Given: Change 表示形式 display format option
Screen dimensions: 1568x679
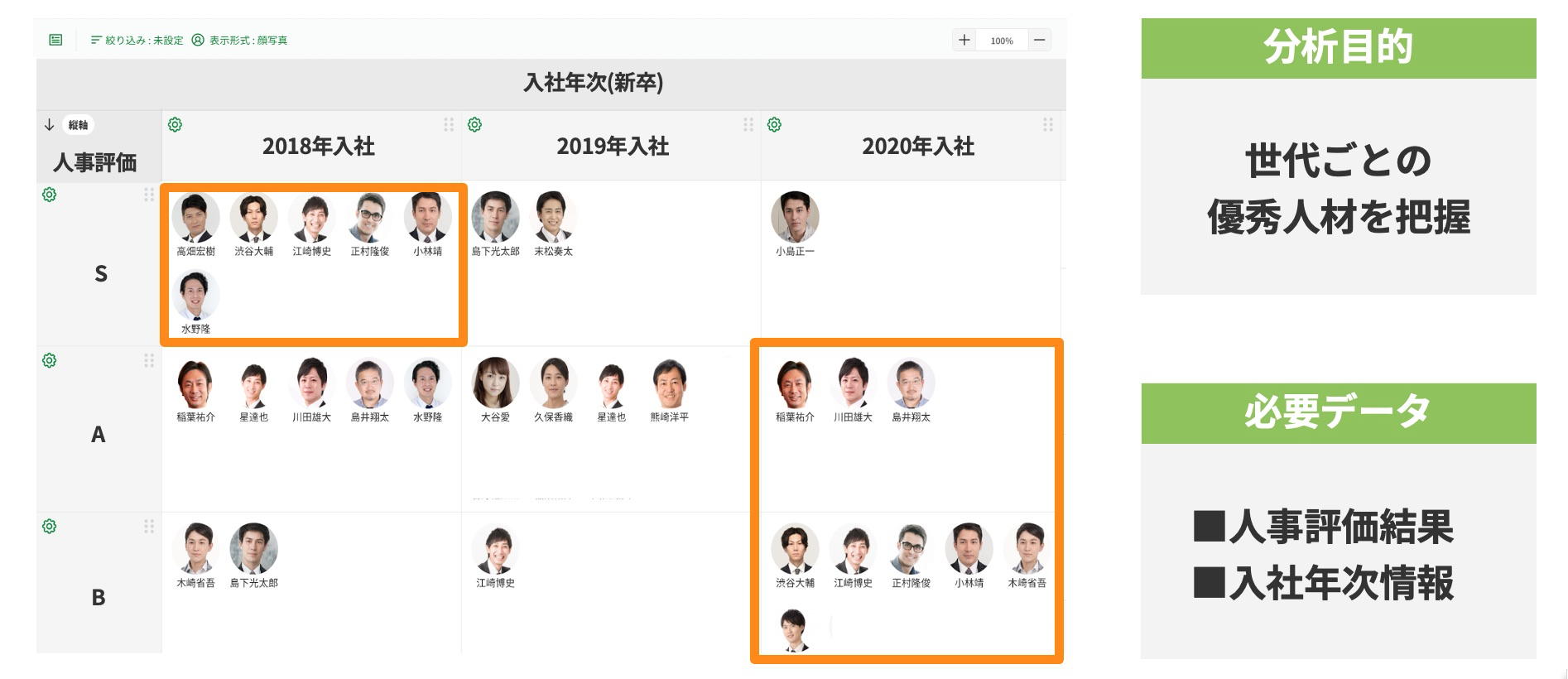Looking at the screenshot, I should pos(240,40).
